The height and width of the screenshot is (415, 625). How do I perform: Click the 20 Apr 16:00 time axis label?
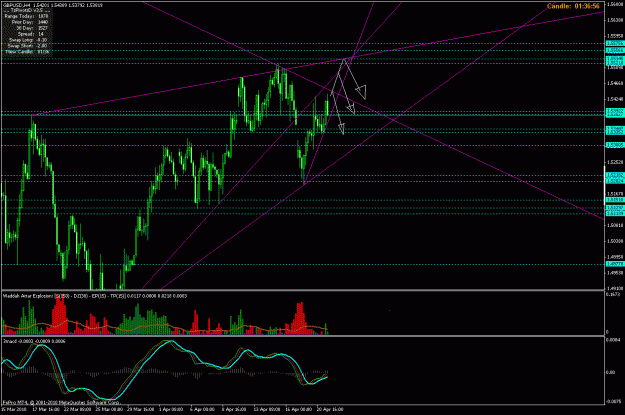coord(330,409)
